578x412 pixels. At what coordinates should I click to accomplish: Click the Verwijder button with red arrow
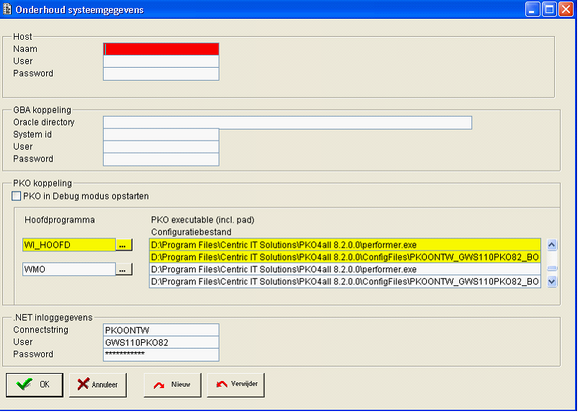[236, 385]
